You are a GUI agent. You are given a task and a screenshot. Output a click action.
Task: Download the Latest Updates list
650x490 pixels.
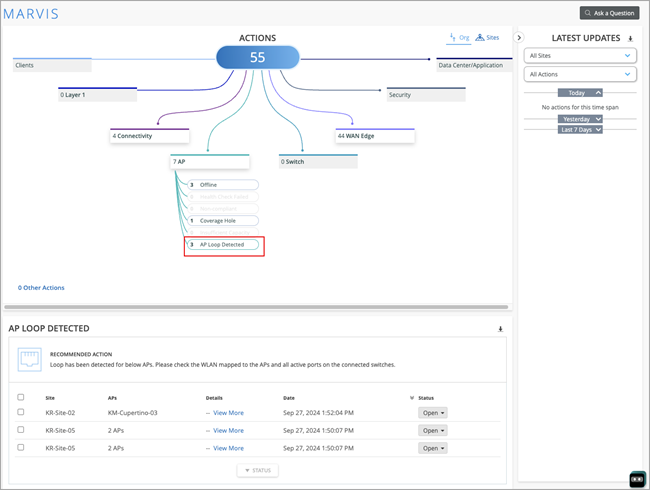(630, 39)
